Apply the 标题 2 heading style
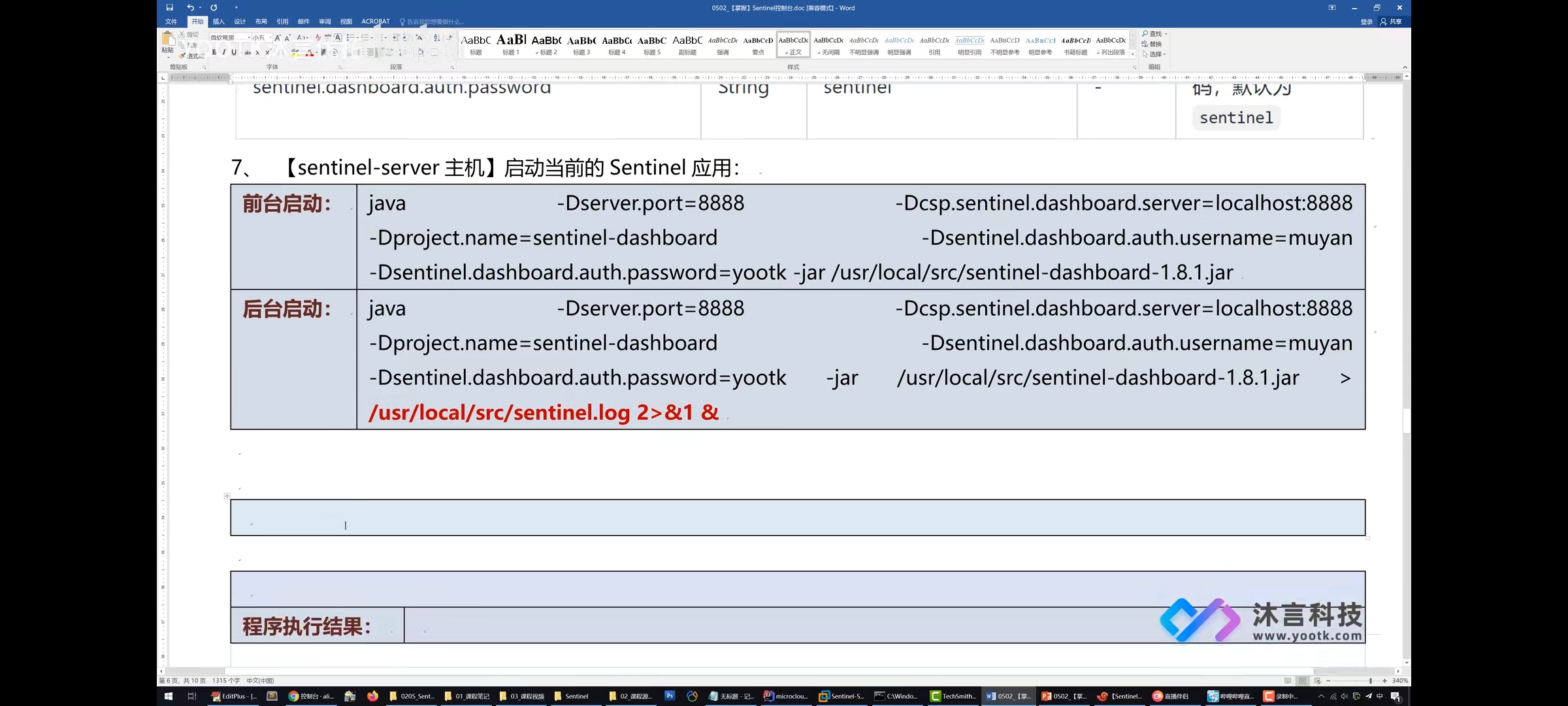This screenshot has height=706, width=1568. click(546, 44)
